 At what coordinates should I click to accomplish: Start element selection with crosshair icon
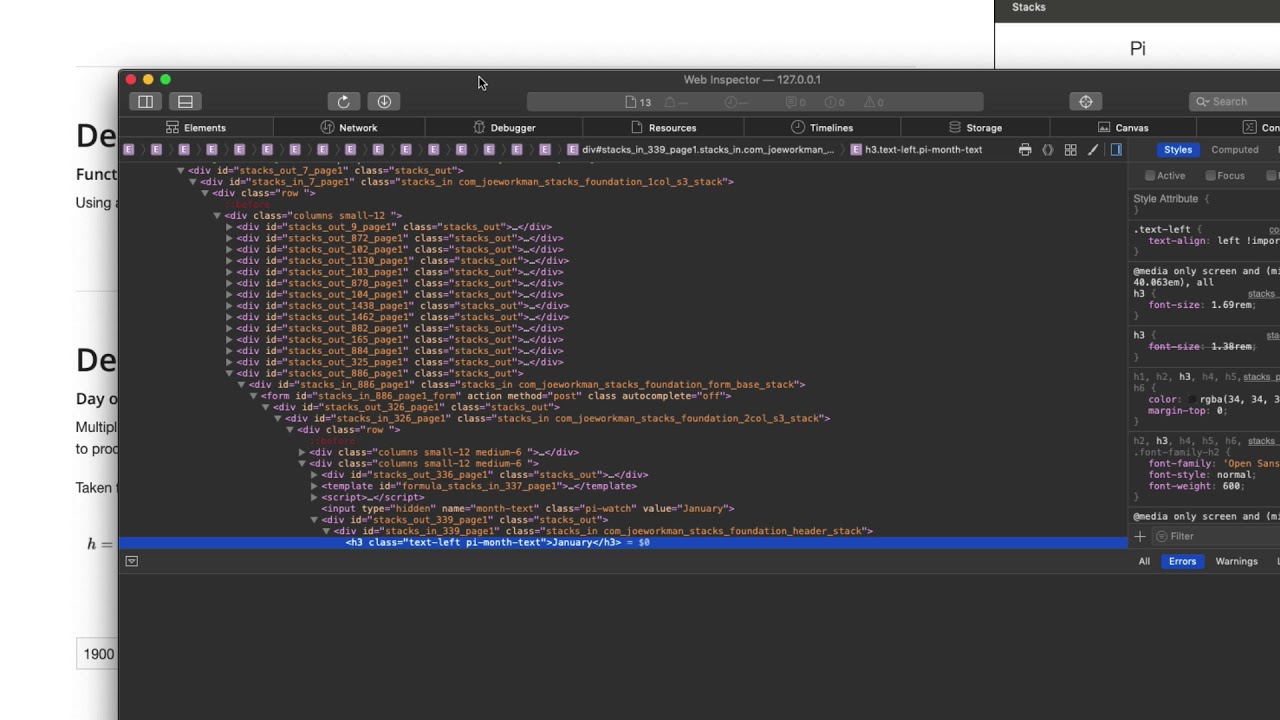(x=1086, y=101)
